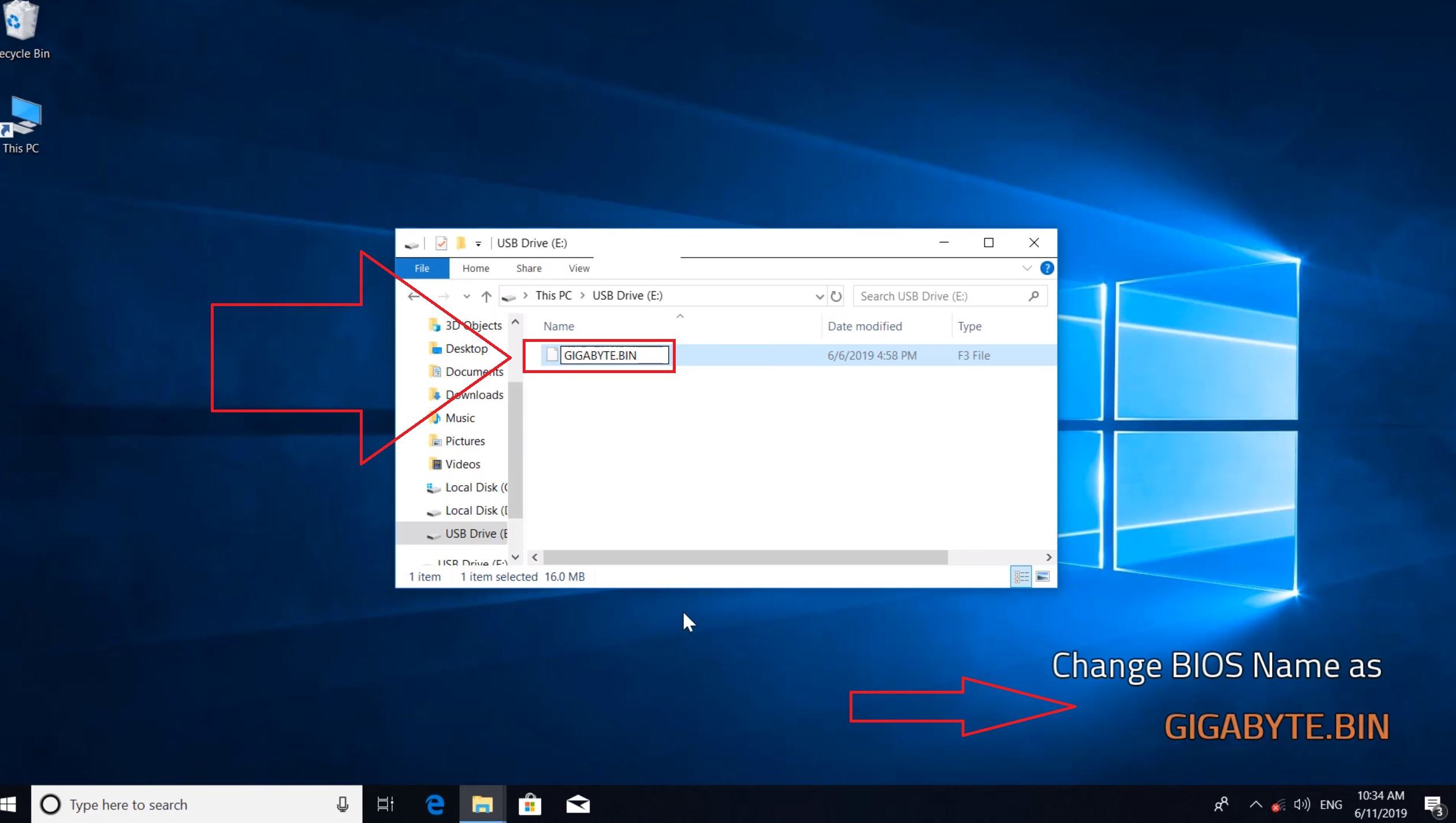Open the recent locations dropdown
This screenshot has height=823, width=1456.
point(466,296)
